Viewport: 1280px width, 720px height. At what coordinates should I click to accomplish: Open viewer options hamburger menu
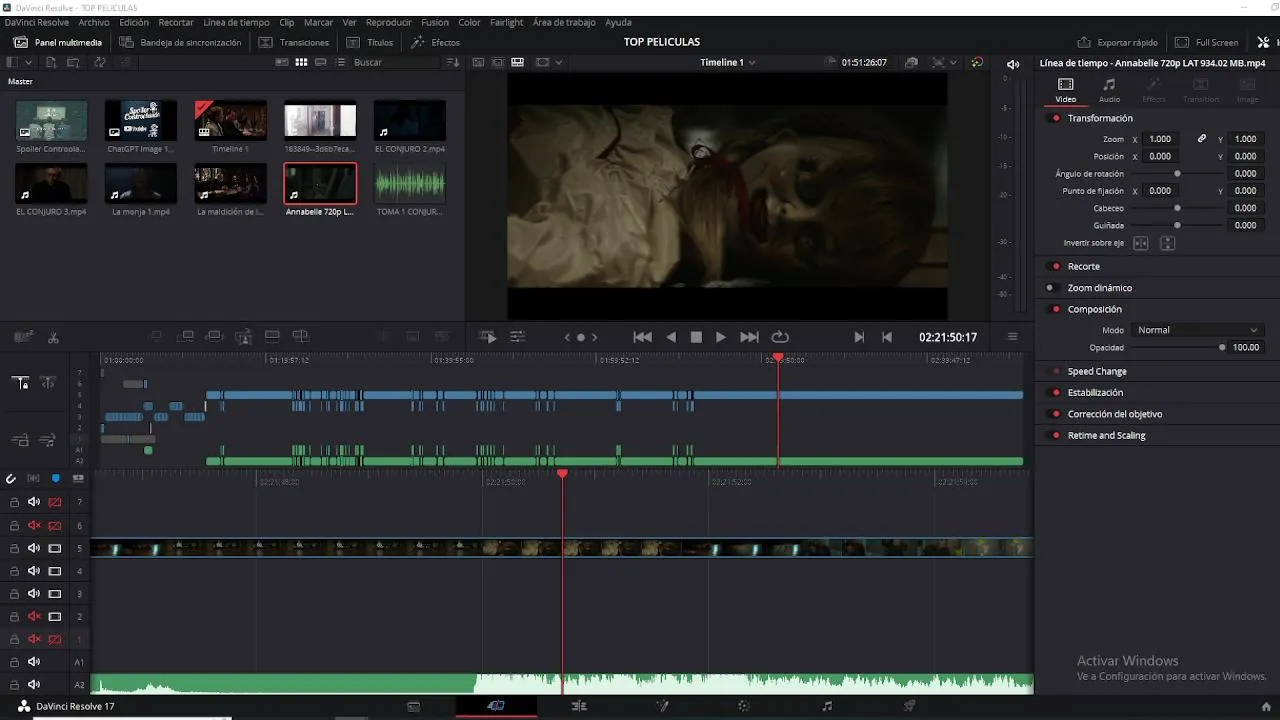(1012, 337)
